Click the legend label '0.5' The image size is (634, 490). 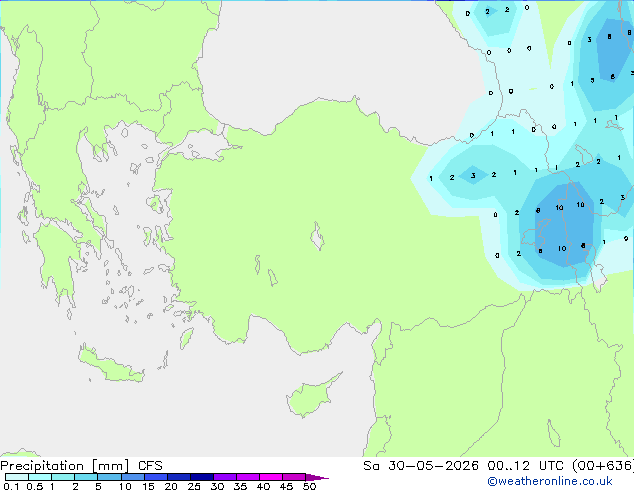(34, 486)
